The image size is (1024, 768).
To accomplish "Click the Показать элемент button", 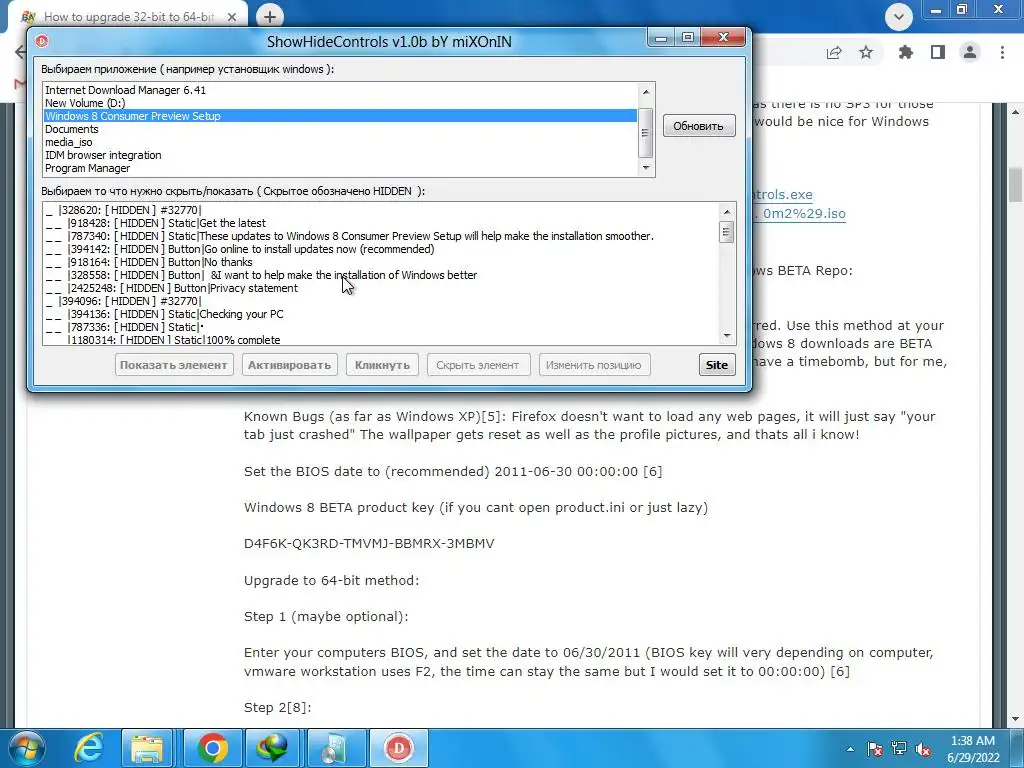I will click(173, 365).
